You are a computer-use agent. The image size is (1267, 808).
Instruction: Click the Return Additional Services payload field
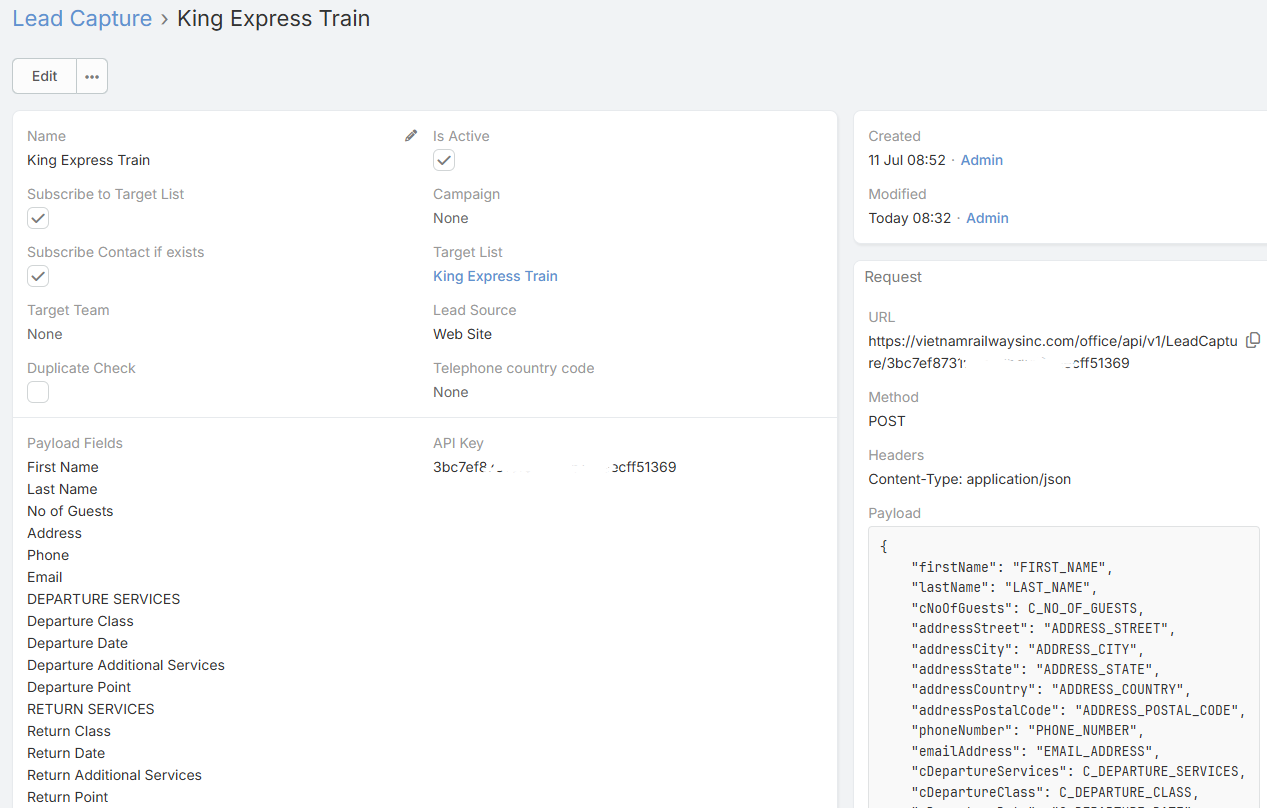coord(114,775)
